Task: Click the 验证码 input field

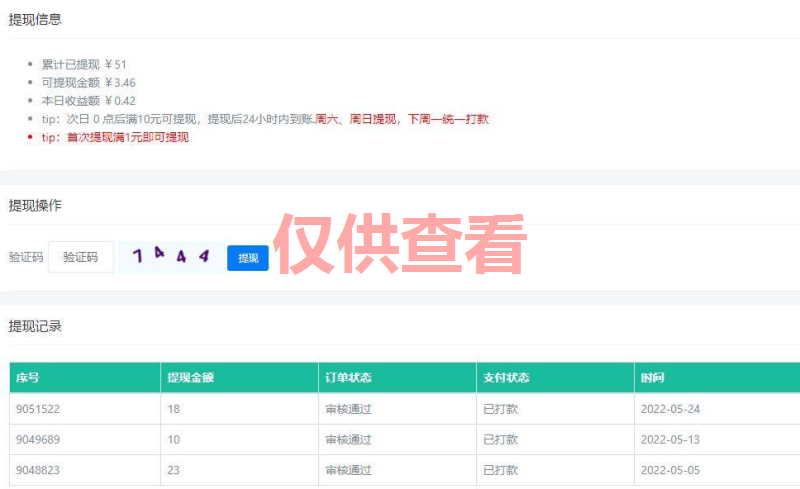Action: [80, 257]
